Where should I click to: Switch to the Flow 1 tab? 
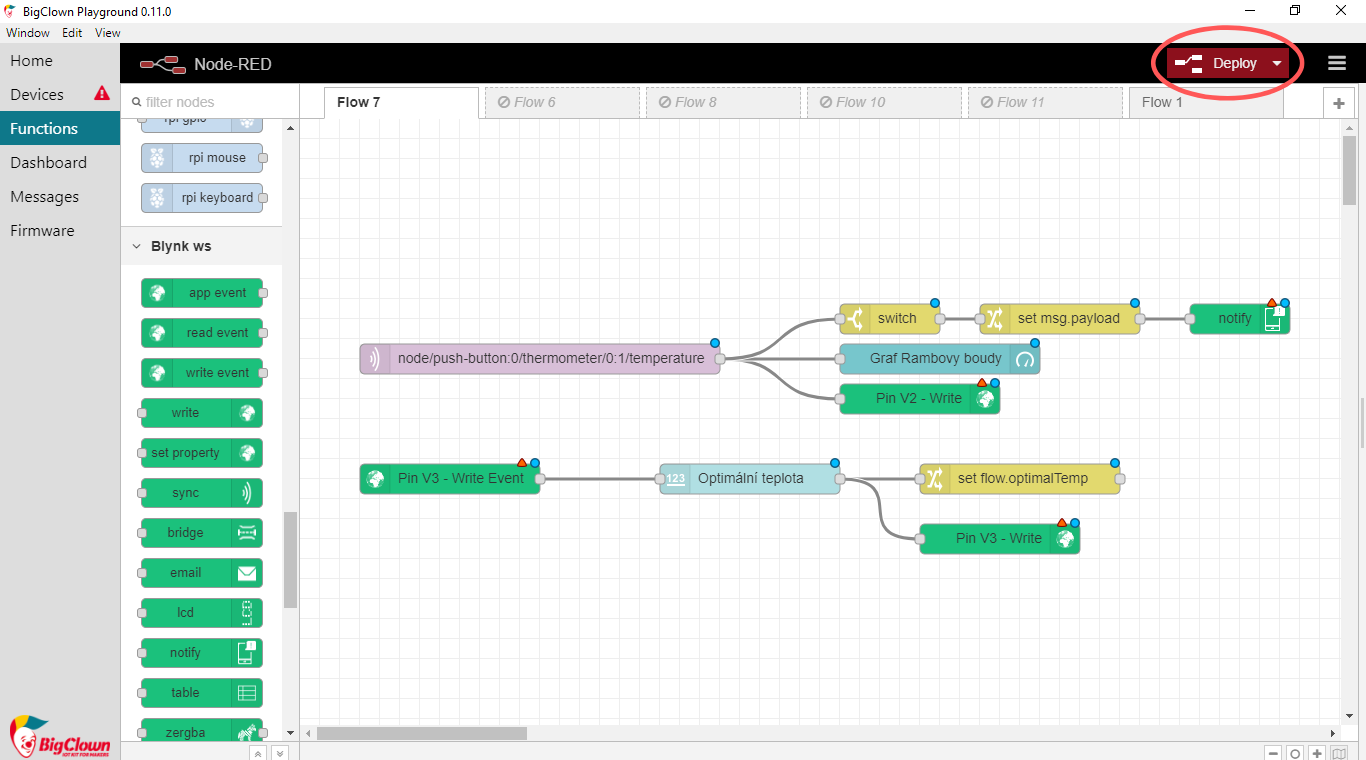pos(1205,102)
